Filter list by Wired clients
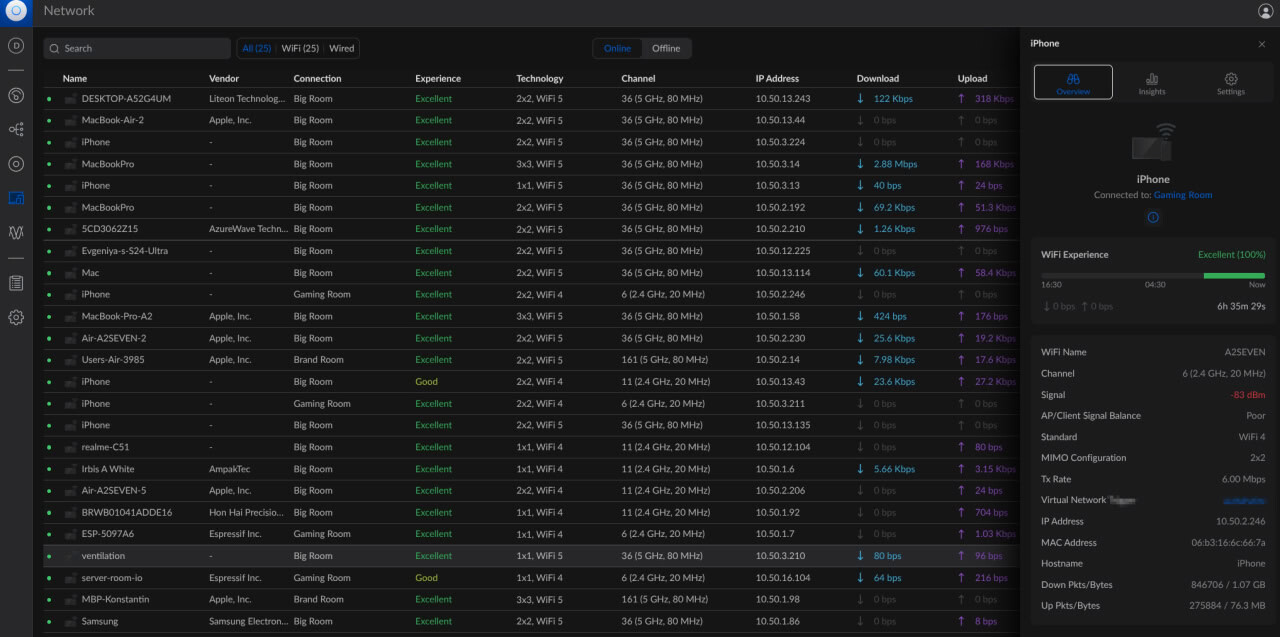The width and height of the screenshot is (1280, 637). [342, 48]
